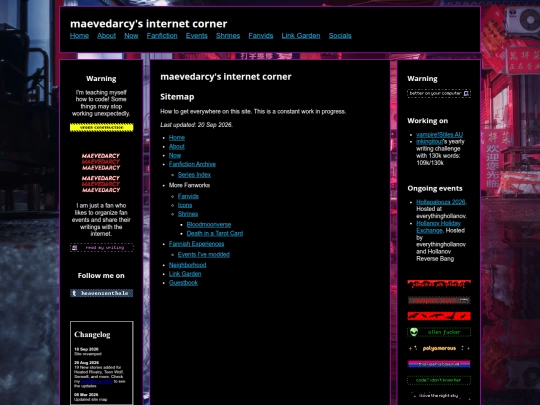The height and width of the screenshot is (405, 540).
Task: Click the Sitemap heading
Action: coord(177,97)
